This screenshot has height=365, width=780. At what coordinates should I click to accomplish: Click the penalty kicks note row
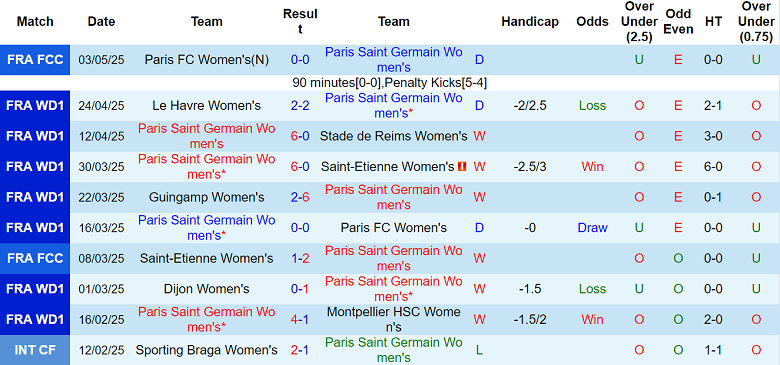click(390, 83)
